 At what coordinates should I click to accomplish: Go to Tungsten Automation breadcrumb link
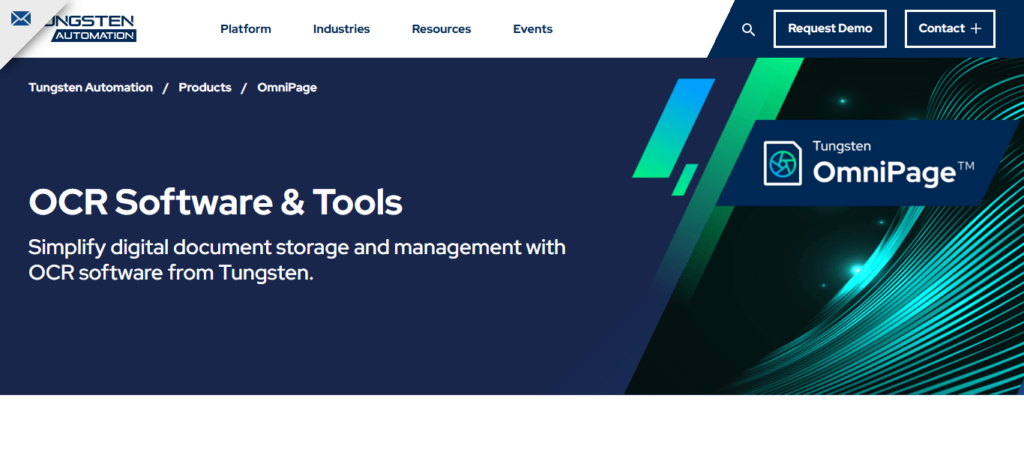point(91,87)
